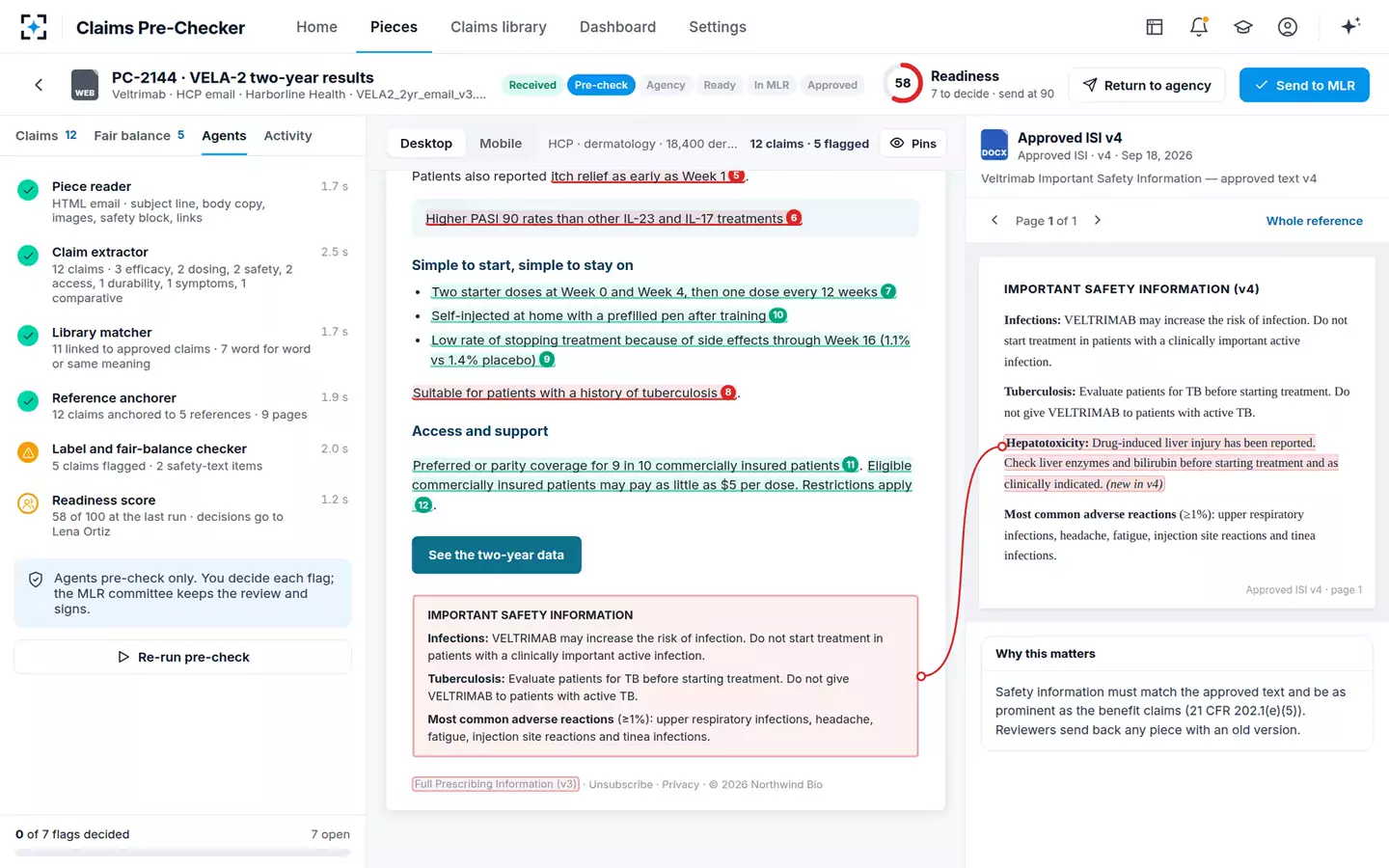The image size is (1389, 868).
Task: Select the Library matcher agent row
Action: click(x=182, y=347)
